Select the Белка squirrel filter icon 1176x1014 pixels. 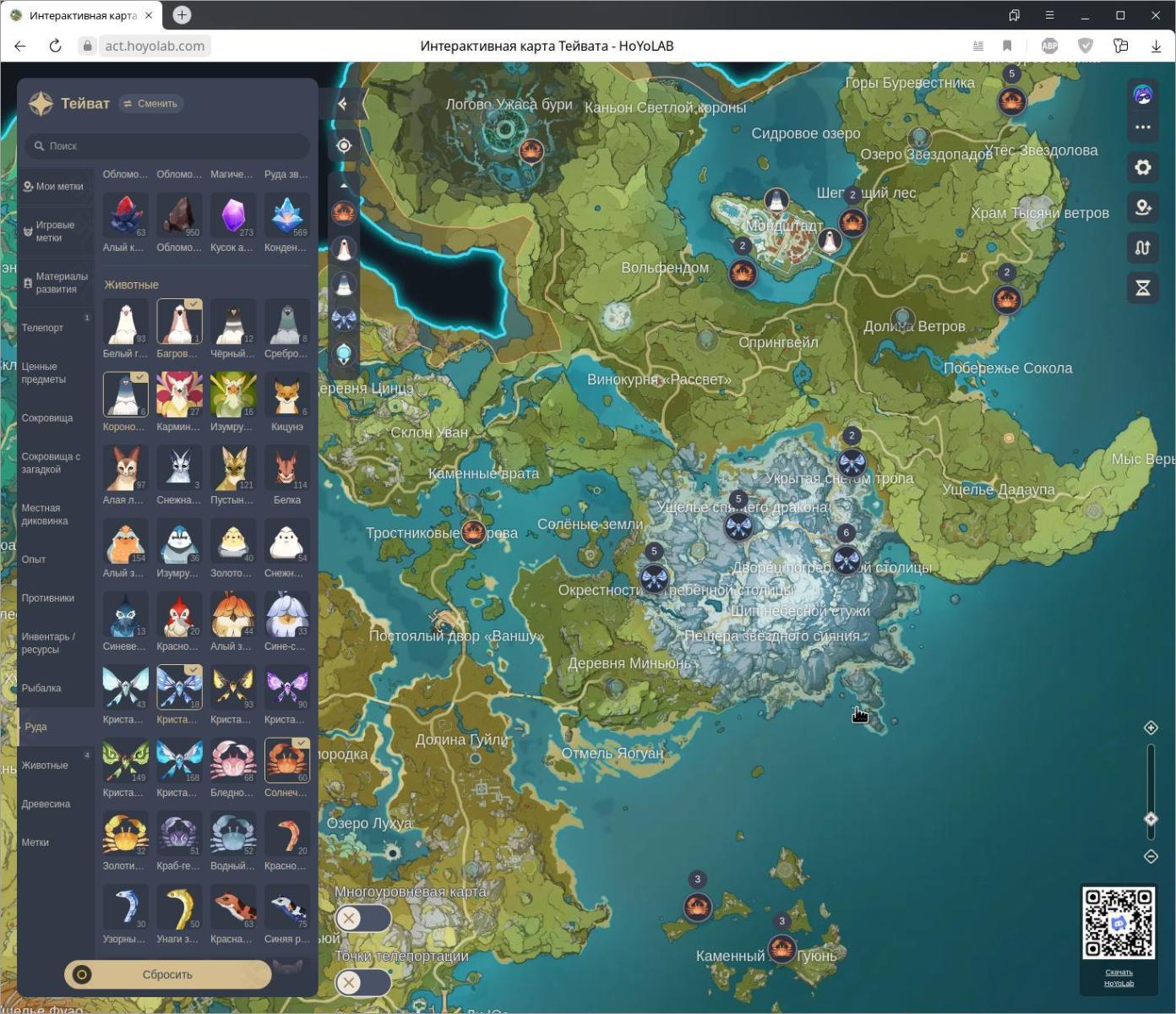[x=287, y=468]
